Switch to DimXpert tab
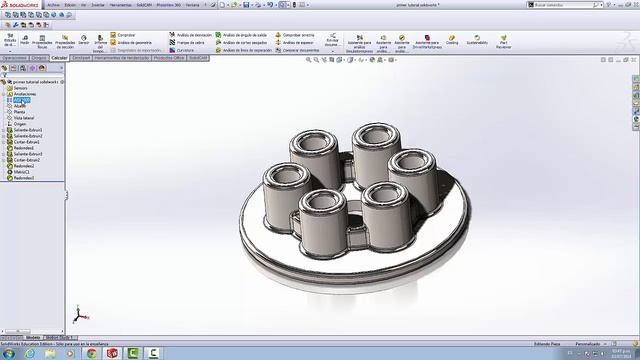The image size is (640, 360). click(81, 58)
